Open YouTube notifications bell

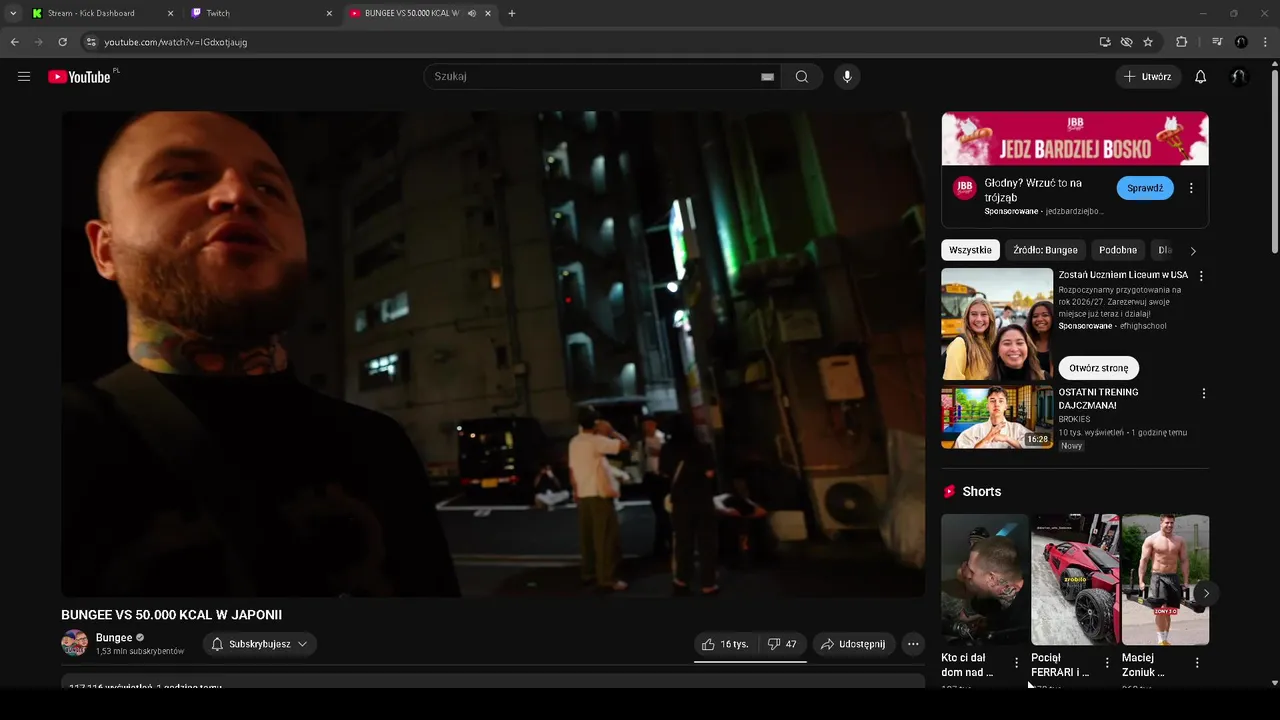tap(1201, 77)
